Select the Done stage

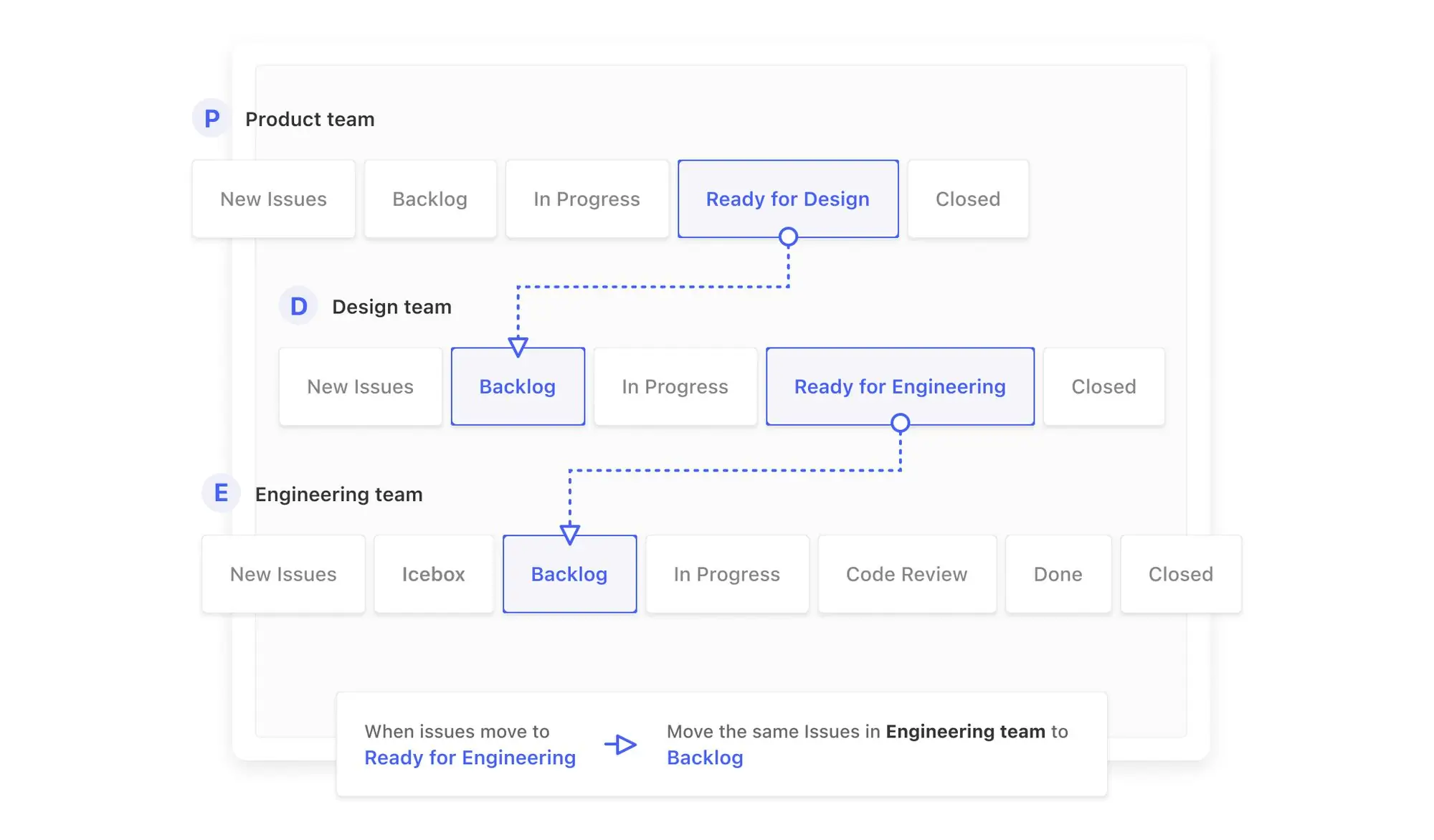coord(1058,574)
